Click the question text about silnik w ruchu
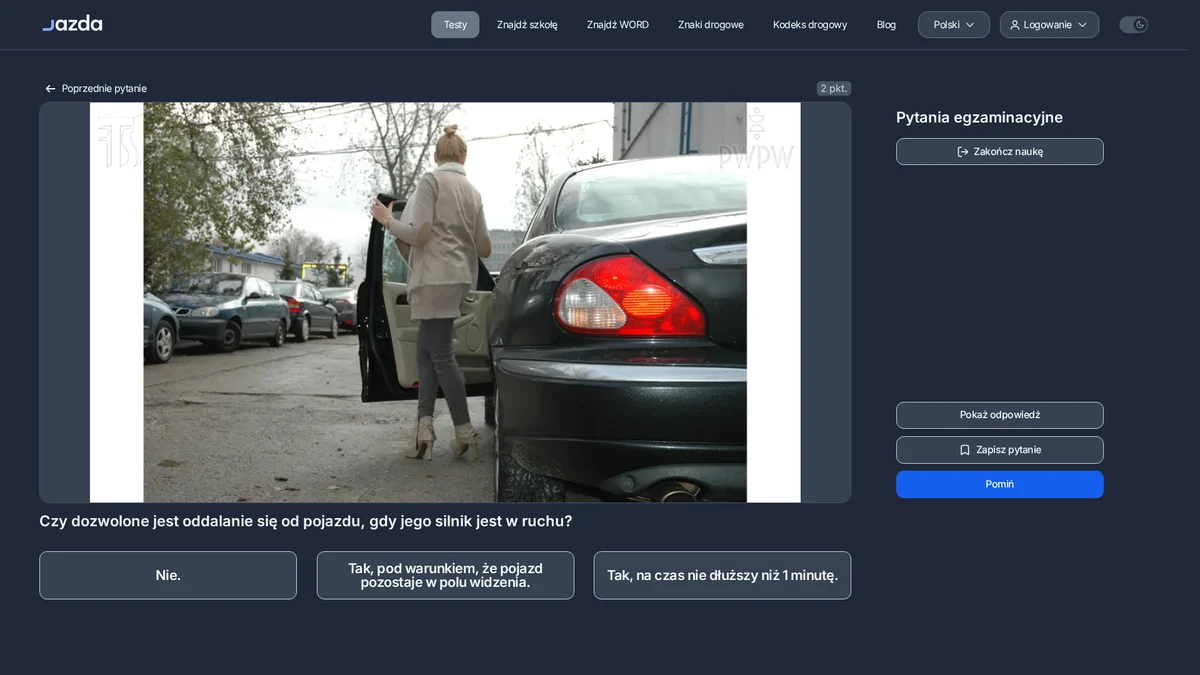 pos(306,521)
